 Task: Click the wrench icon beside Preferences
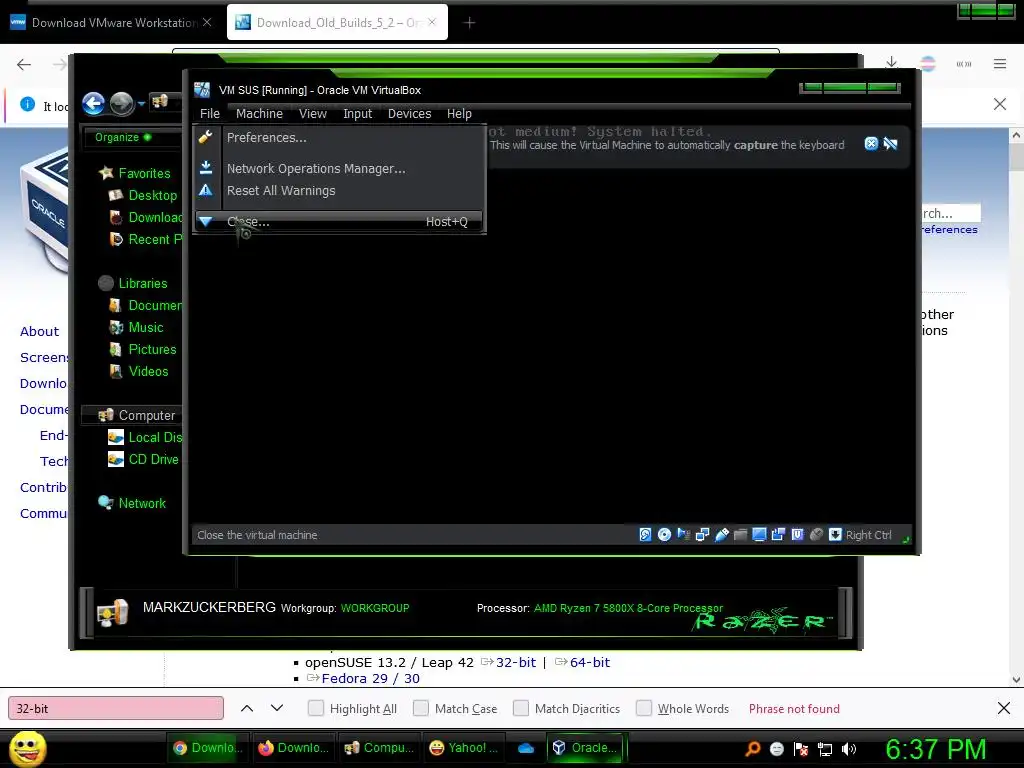click(206, 137)
